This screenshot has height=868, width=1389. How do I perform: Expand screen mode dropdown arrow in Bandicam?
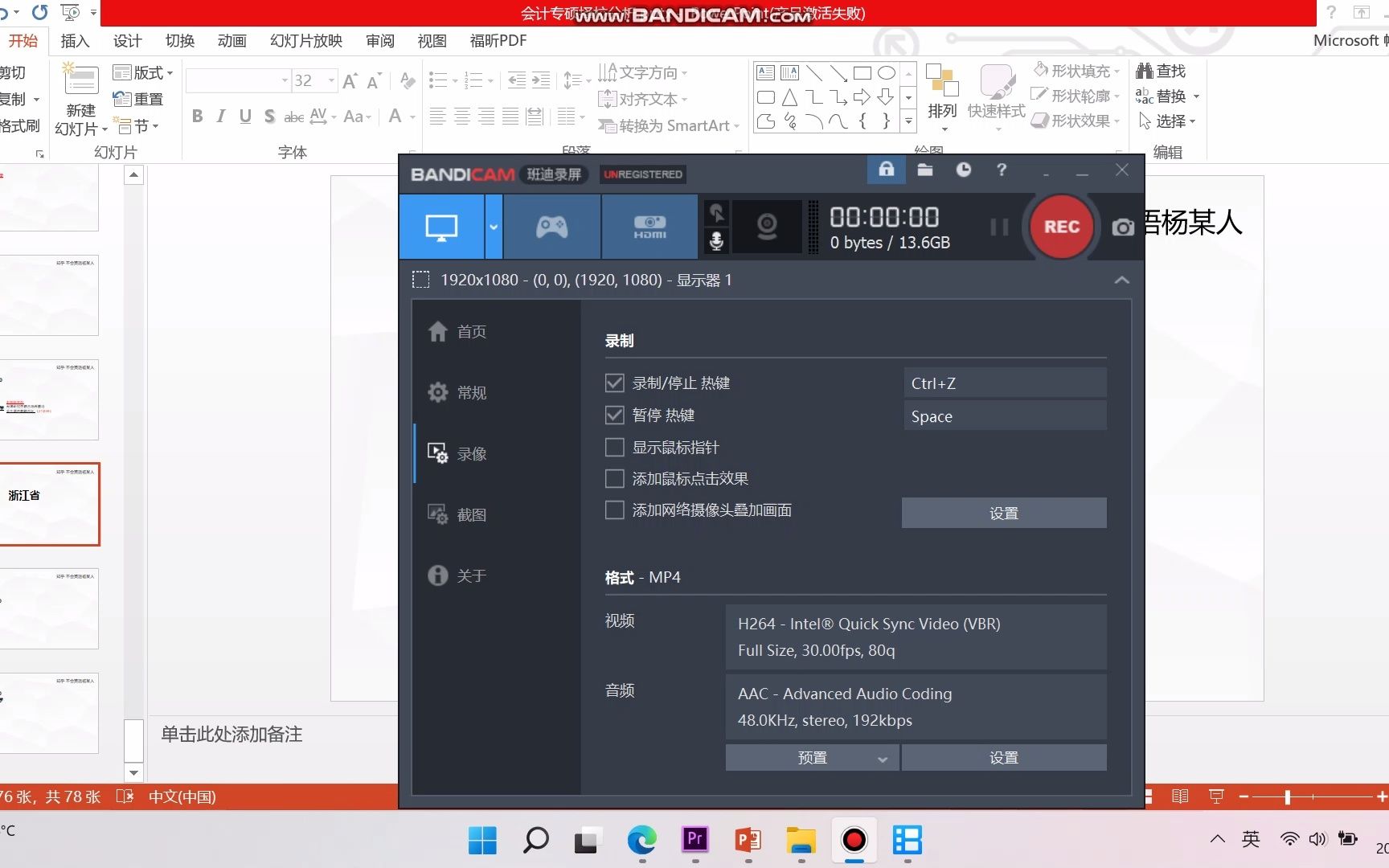(x=494, y=227)
